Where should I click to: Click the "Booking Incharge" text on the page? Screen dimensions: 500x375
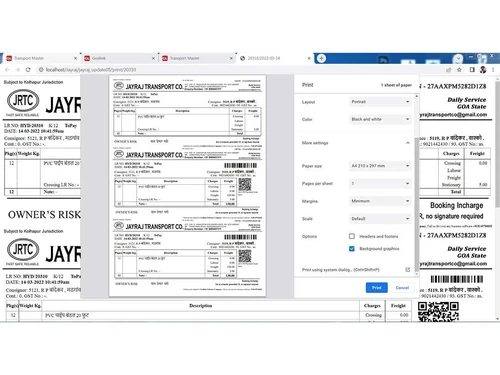point(456,205)
